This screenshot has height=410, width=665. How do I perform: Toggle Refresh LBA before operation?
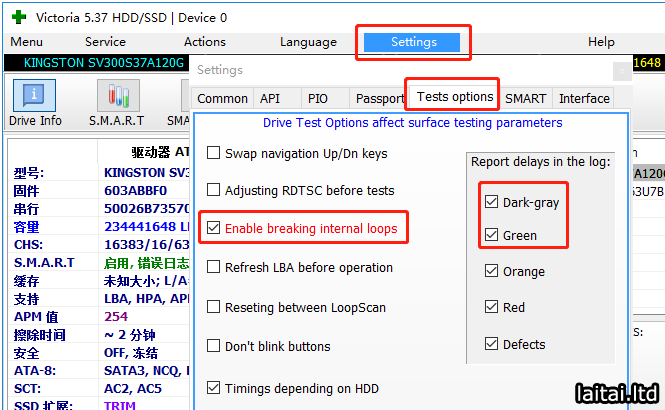pyautogui.click(x=213, y=268)
